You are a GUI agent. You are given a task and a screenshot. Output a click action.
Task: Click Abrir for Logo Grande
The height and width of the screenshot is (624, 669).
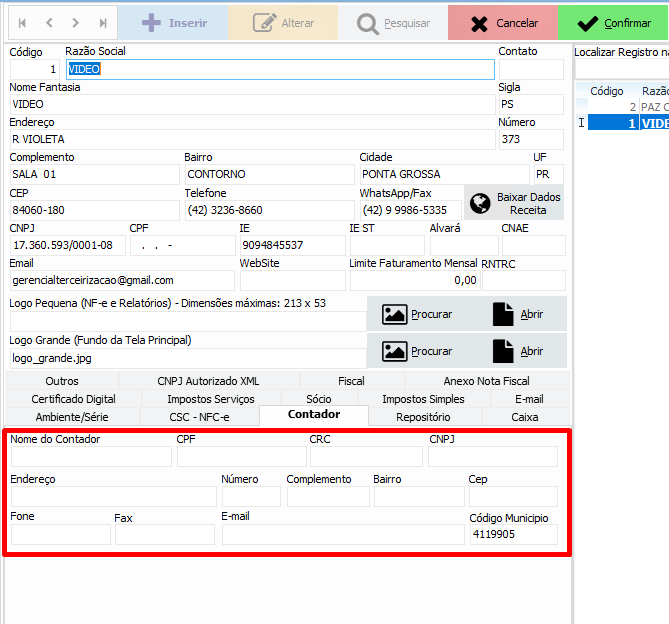pos(518,351)
